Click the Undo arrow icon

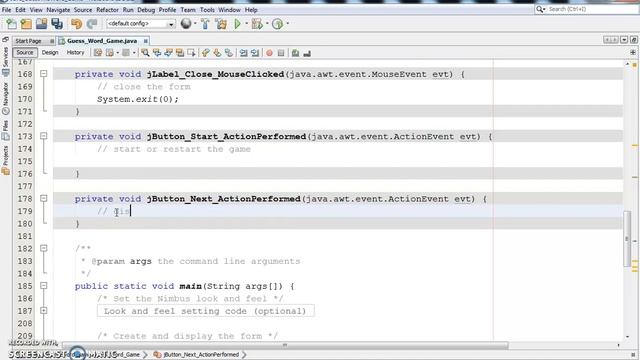[x=76, y=24]
